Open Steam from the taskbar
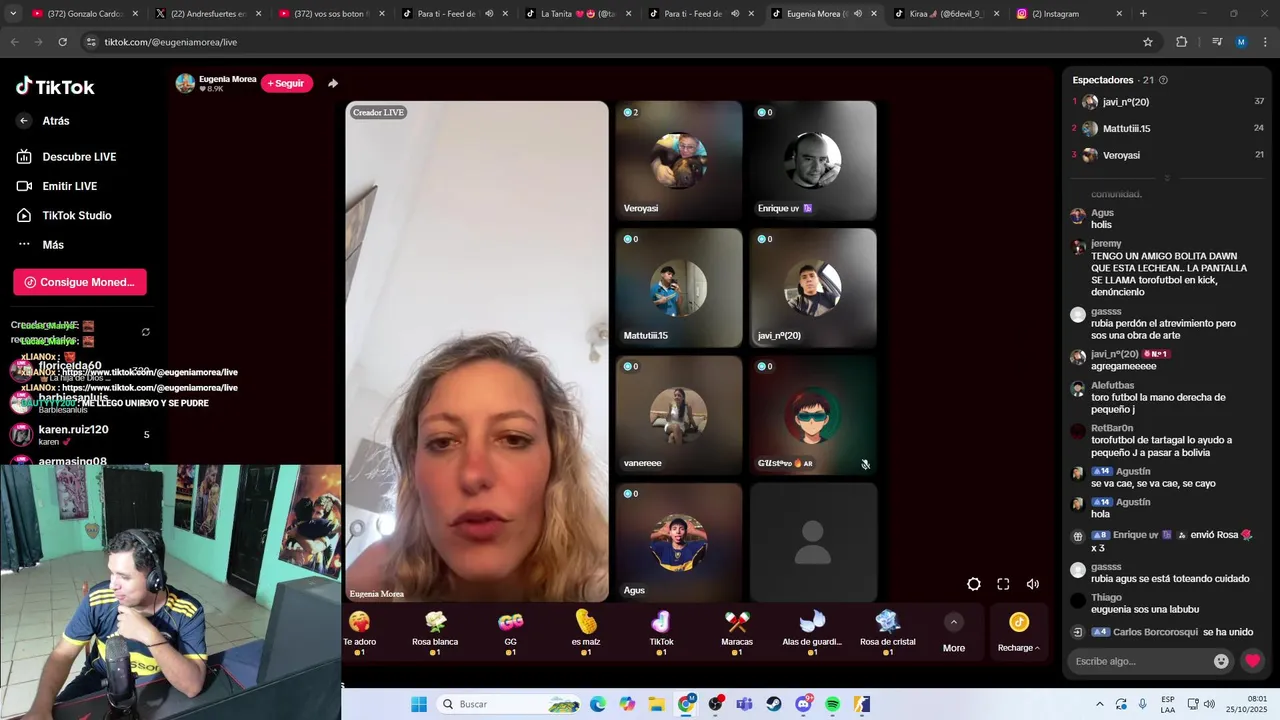Image resolution: width=1280 pixels, height=720 pixels. point(774,704)
